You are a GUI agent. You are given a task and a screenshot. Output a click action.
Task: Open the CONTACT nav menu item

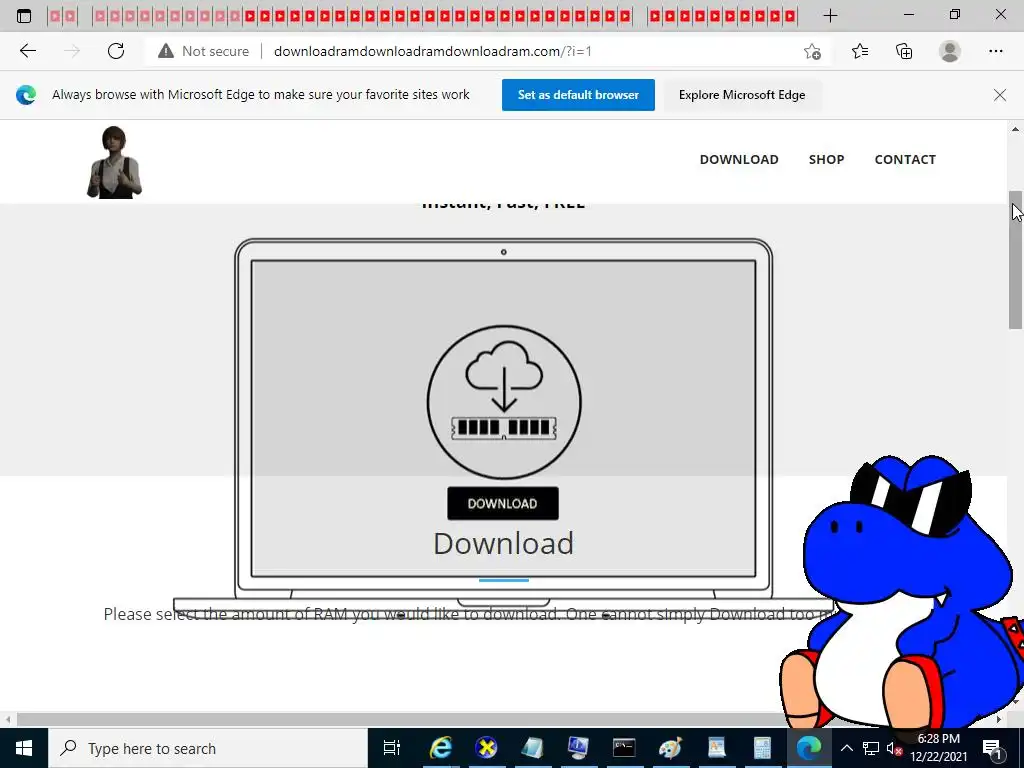click(x=905, y=159)
